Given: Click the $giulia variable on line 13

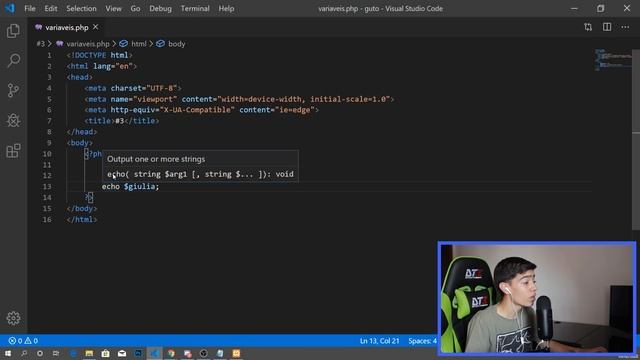Looking at the screenshot, I should coord(140,187).
